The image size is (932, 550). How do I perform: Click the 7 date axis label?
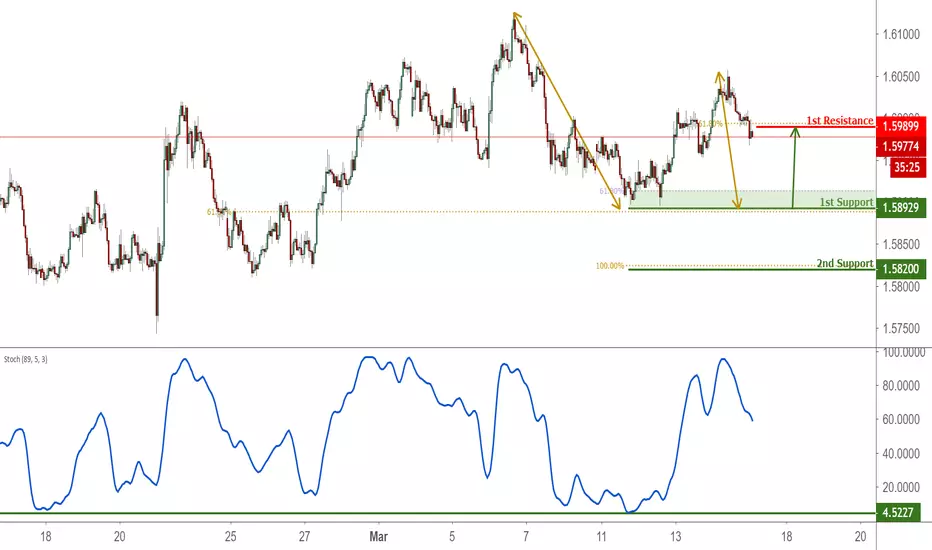[526, 536]
